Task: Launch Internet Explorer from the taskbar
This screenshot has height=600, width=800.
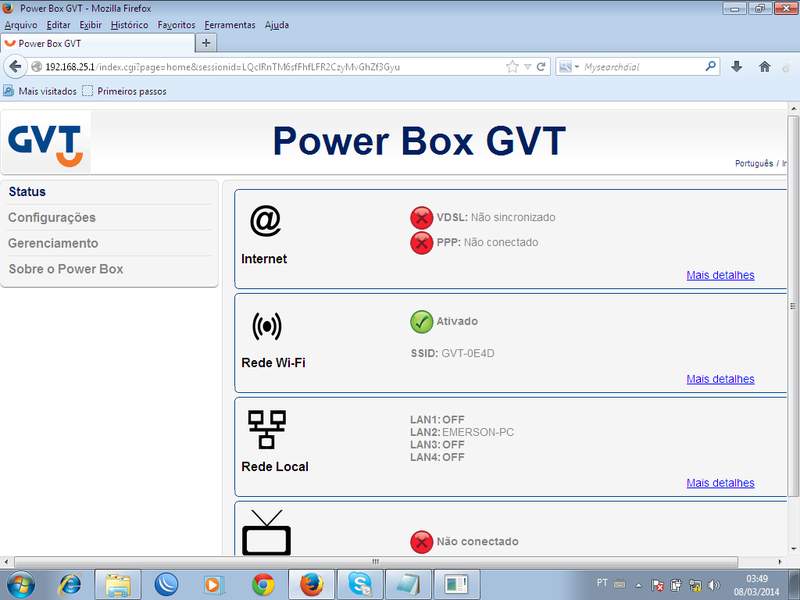Action: pyautogui.click(x=70, y=585)
